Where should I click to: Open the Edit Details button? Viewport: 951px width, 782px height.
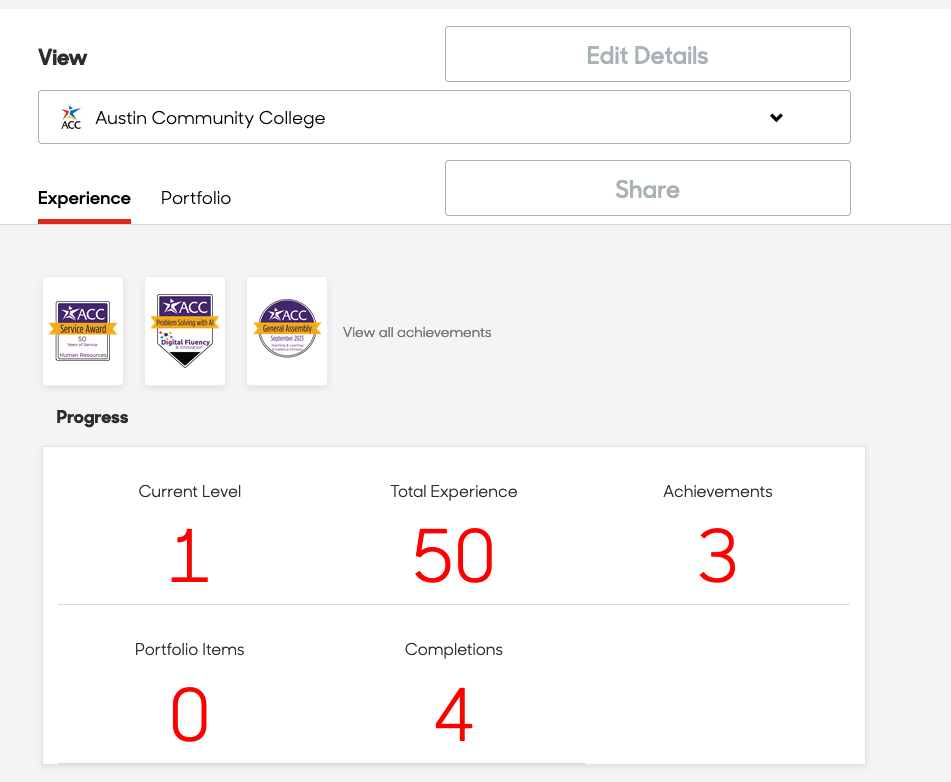(x=648, y=54)
